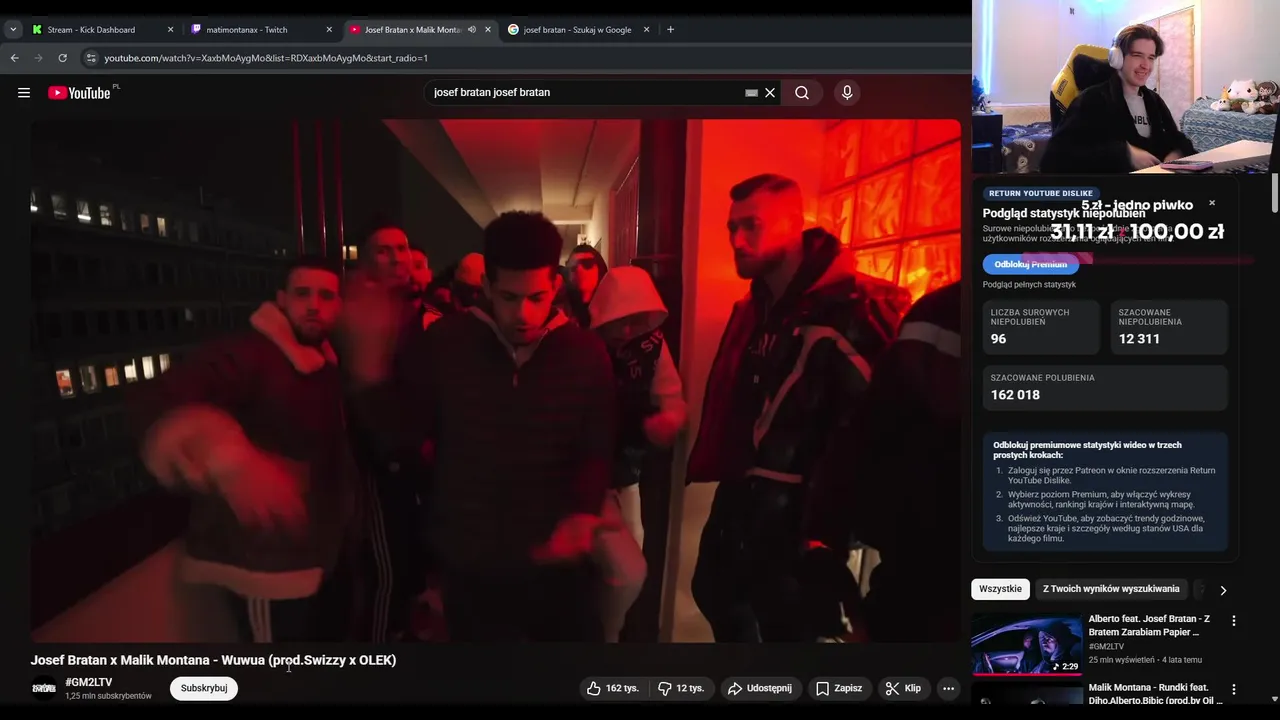Open Alberto feat. Josef Bratan video title
The width and height of the screenshot is (1280, 720).
point(1149,625)
